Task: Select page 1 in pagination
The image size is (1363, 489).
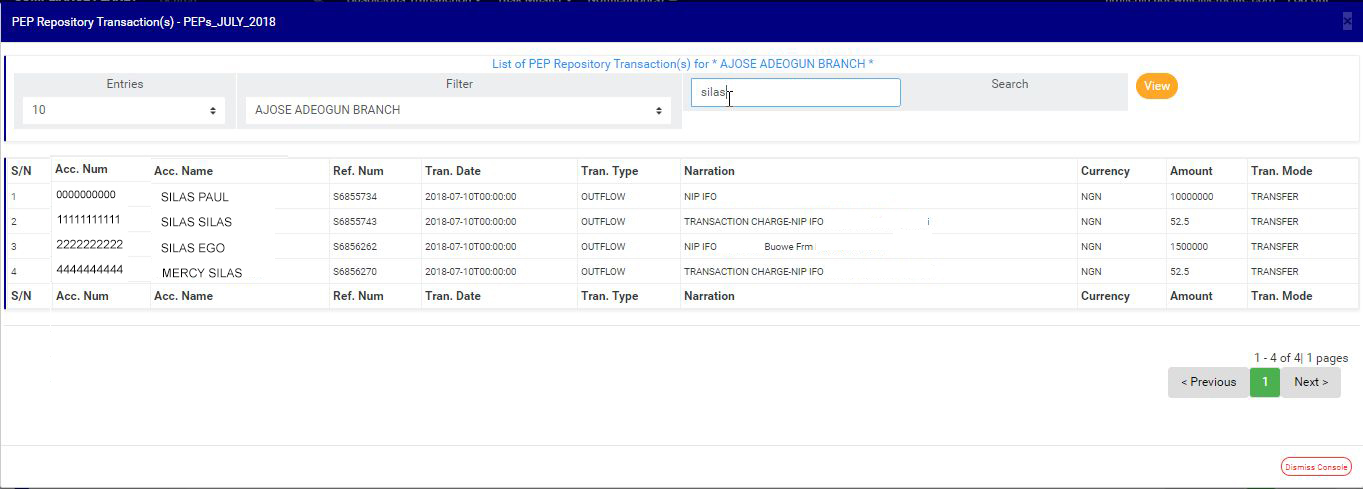Action: click(x=1264, y=382)
